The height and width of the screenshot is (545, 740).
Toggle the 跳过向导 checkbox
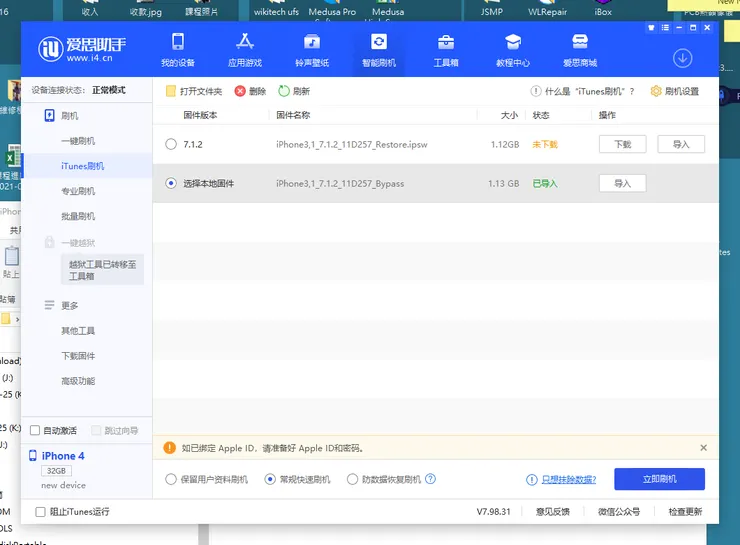(x=96, y=430)
